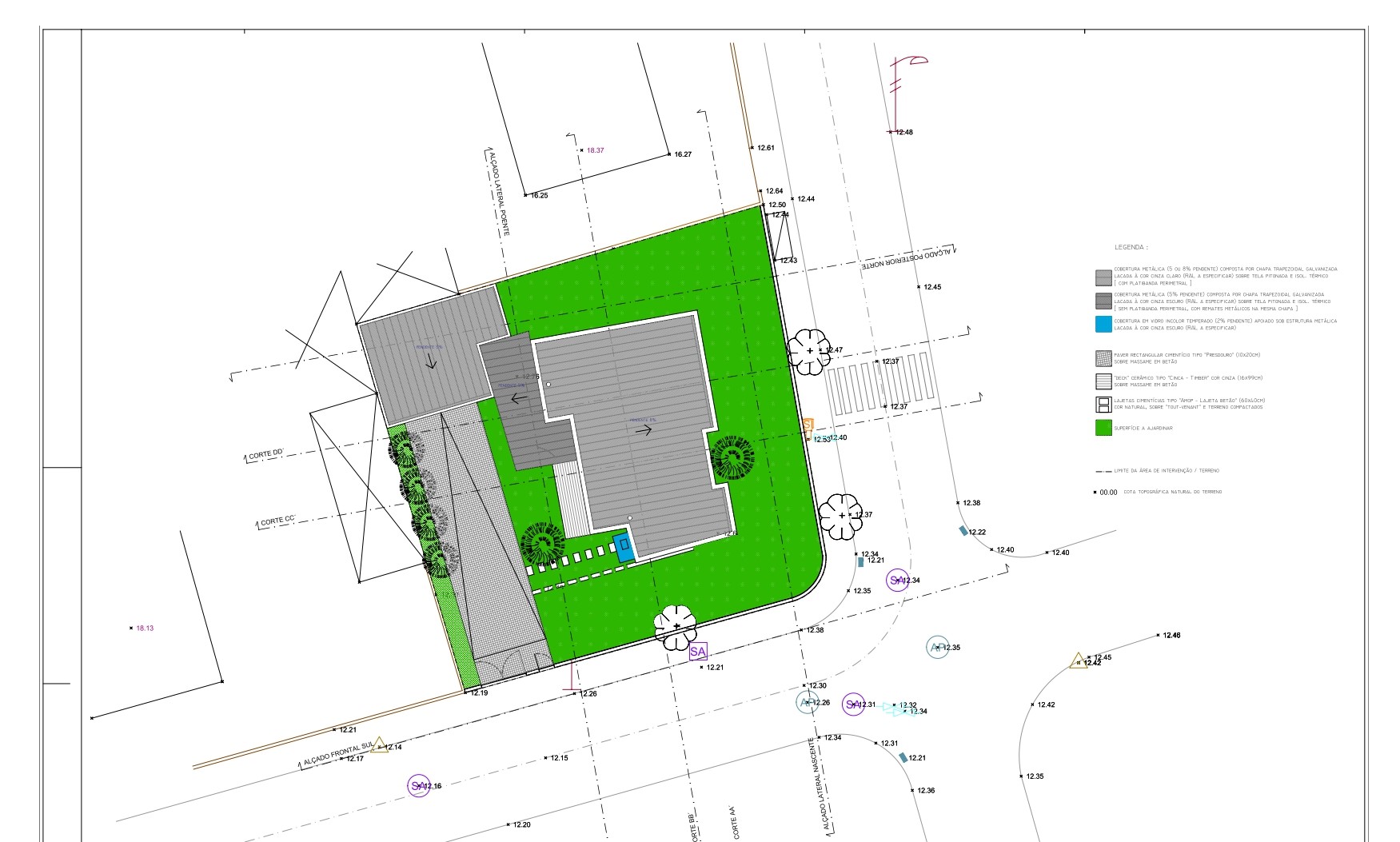Click the magenta 18.37 elevation value
1400x842 pixels.
[x=596, y=150]
